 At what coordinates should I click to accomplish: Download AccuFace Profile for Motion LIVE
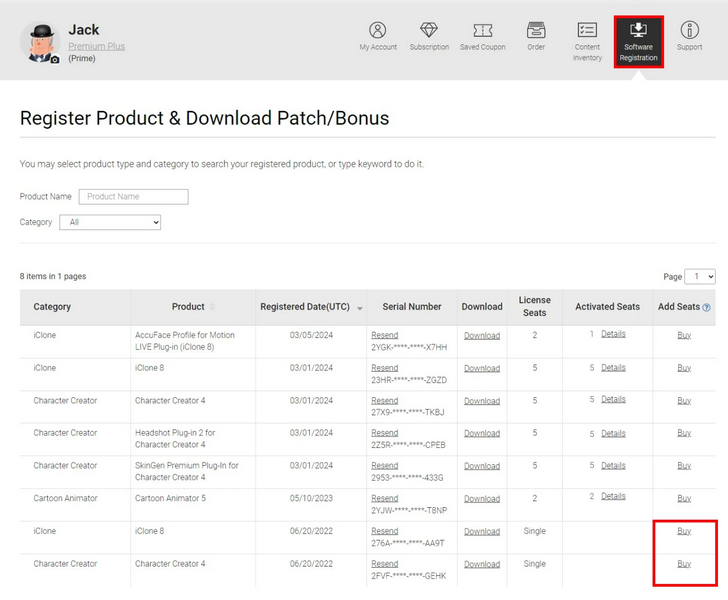482,335
